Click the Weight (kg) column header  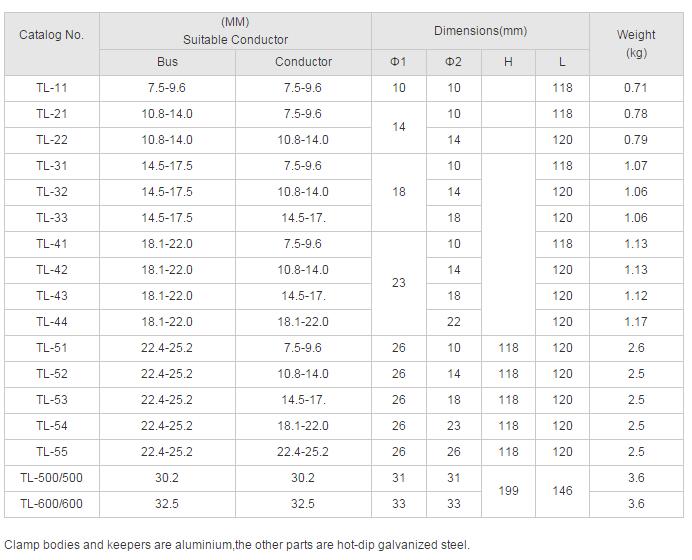(636, 44)
